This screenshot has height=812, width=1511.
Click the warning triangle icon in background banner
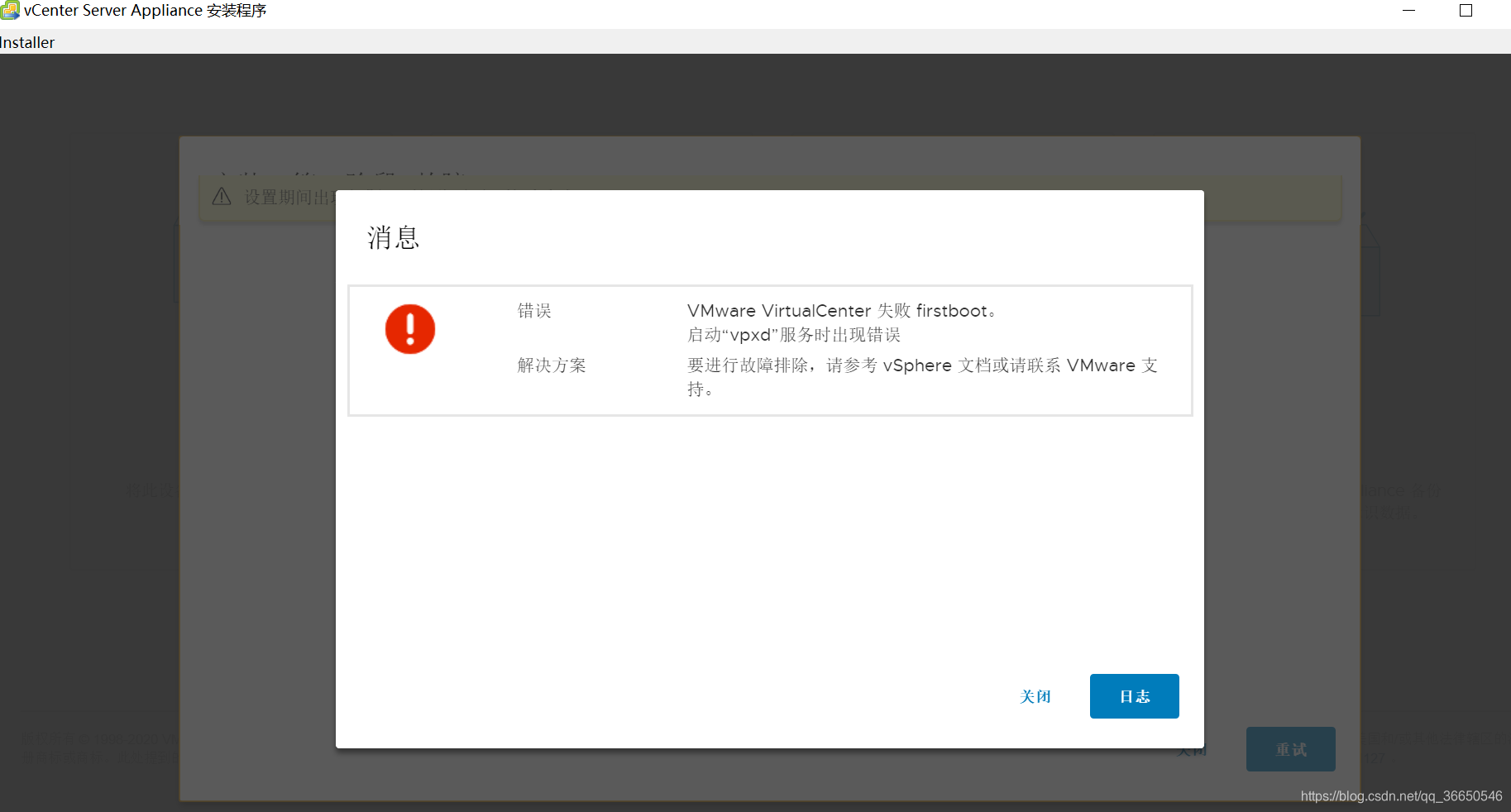point(222,197)
